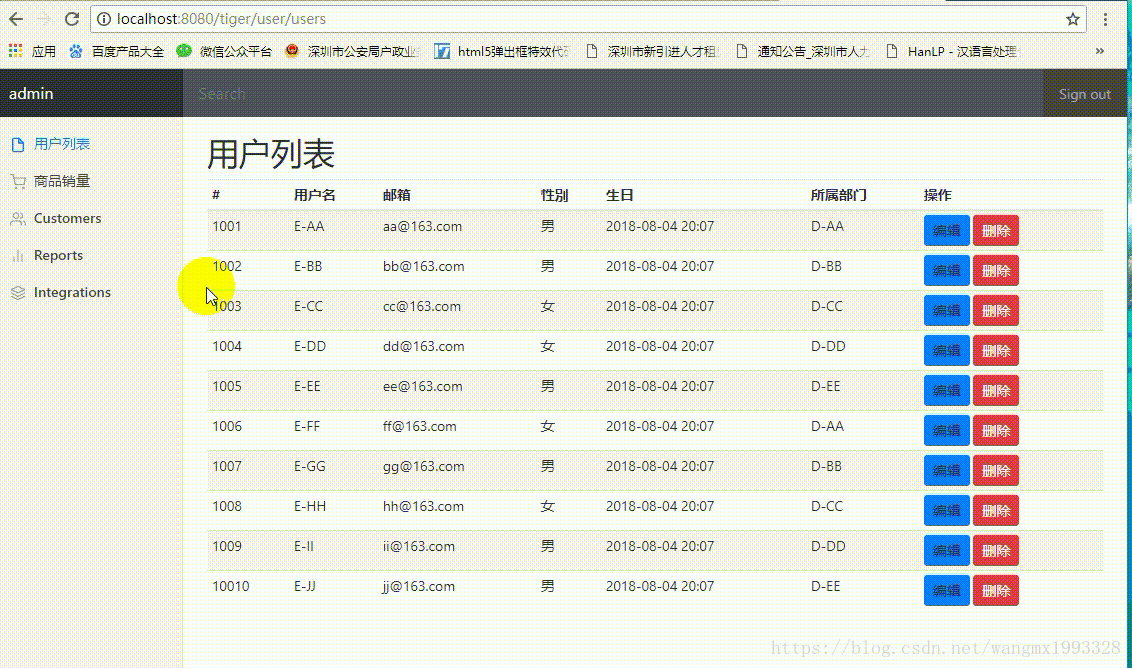
Task: Click the 用户名 column header
Action: 315,195
